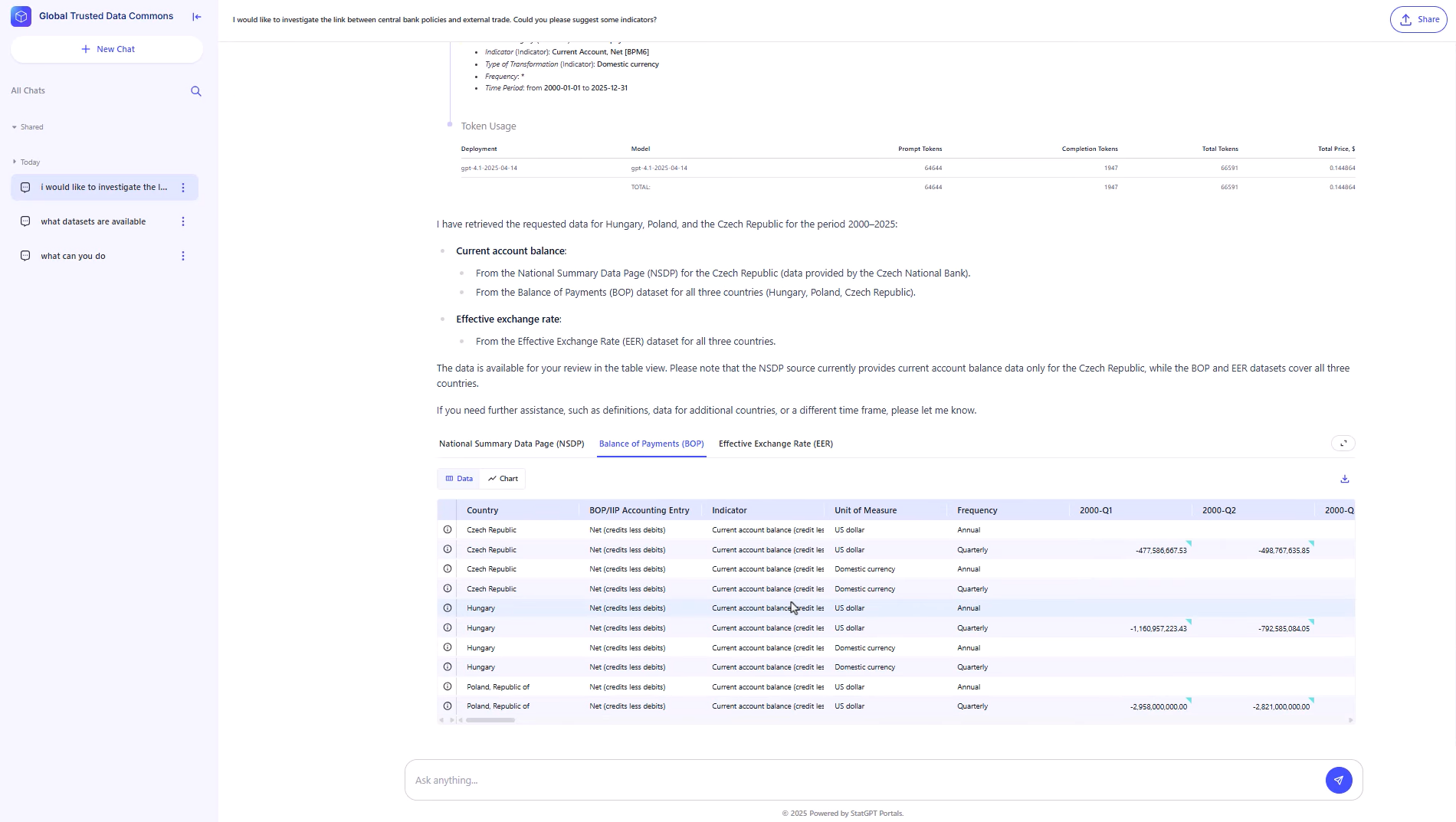Screen dimensions: 1456x822
Task: Open options for 'what datasets are available' chat
Action: click(x=182, y=221)
